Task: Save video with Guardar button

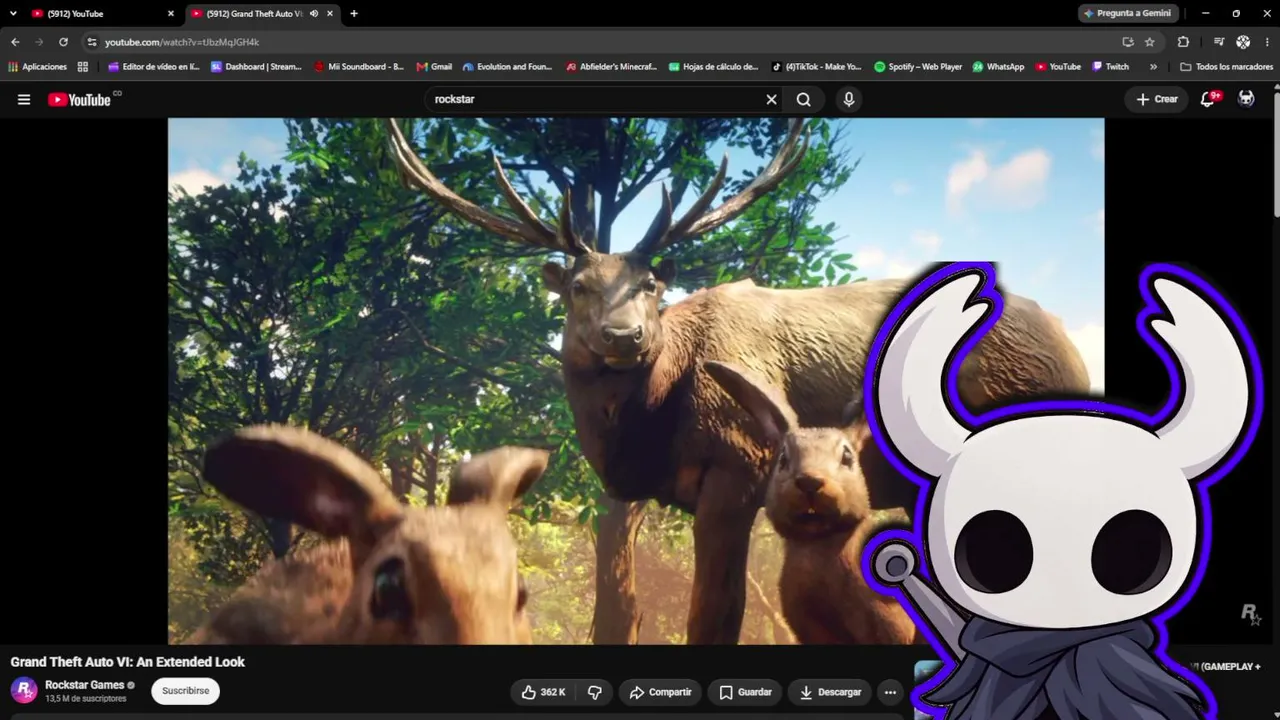Action: pyautogui.click(x=746, y=692)
